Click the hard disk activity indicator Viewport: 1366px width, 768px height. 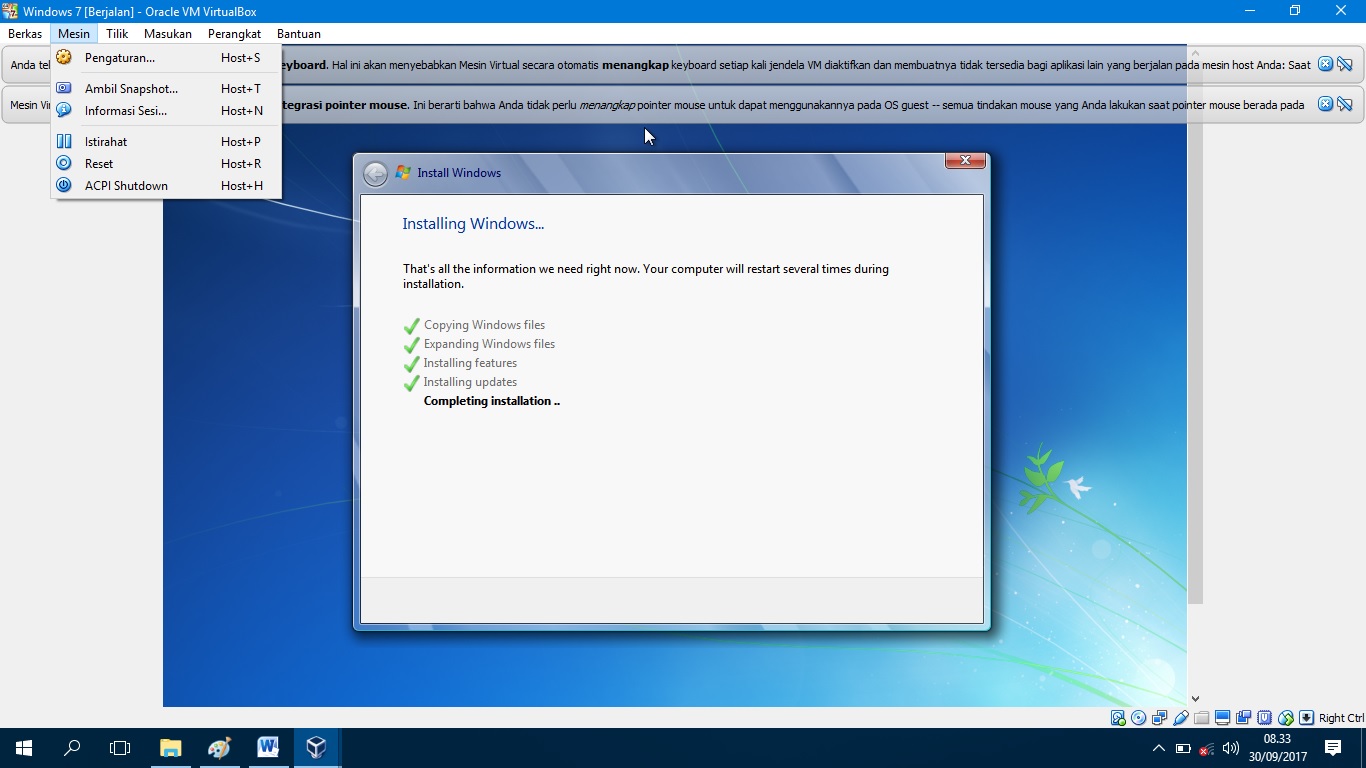(x=1118, y=718)
